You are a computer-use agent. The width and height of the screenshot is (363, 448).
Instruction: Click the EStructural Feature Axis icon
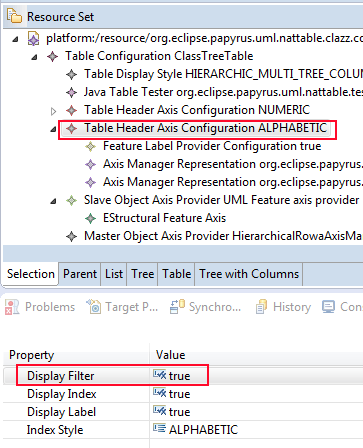91,218
